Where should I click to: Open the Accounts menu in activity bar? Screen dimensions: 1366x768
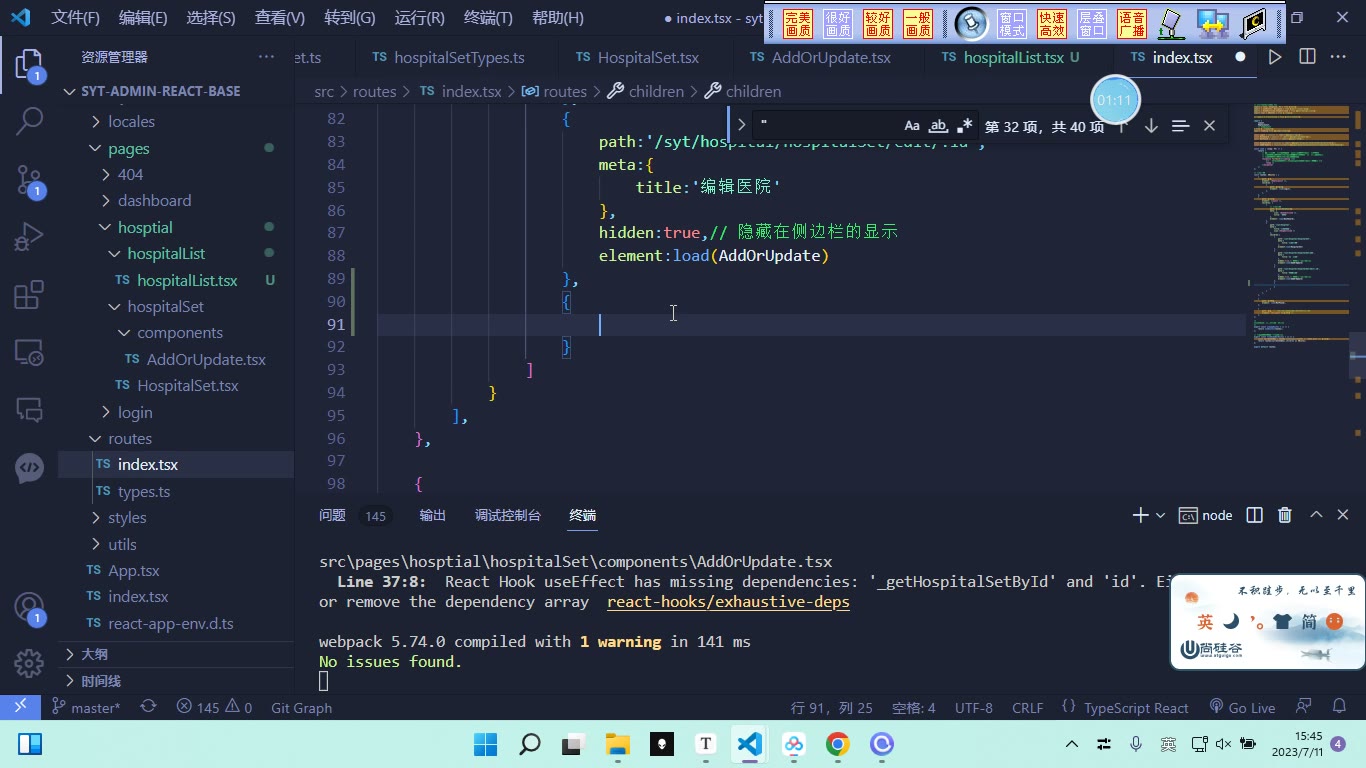tap(29, 606)
